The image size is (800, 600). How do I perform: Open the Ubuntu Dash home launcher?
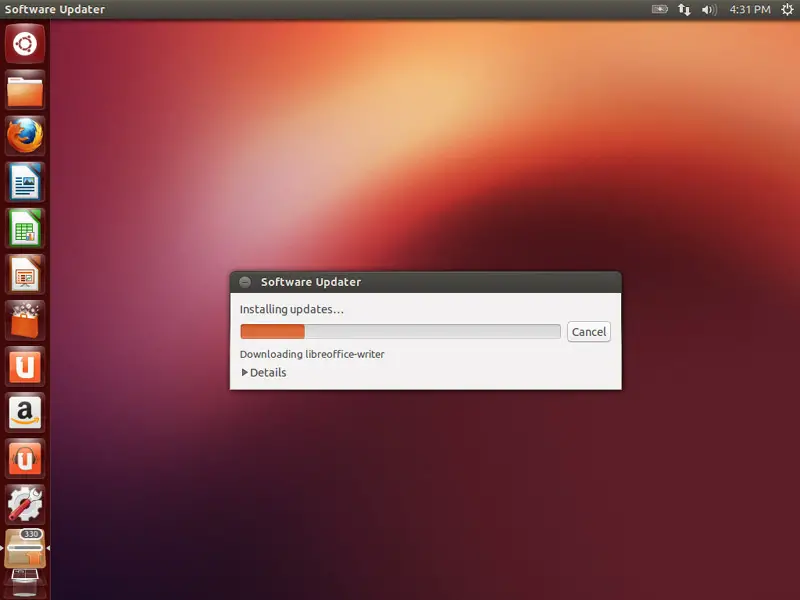tap(25, 43)
